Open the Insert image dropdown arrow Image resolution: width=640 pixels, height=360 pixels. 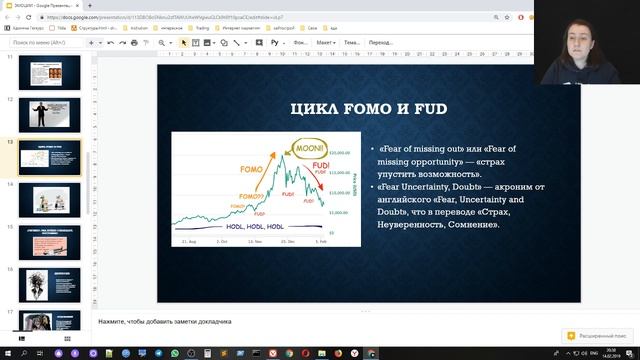(x=214, y=43)
